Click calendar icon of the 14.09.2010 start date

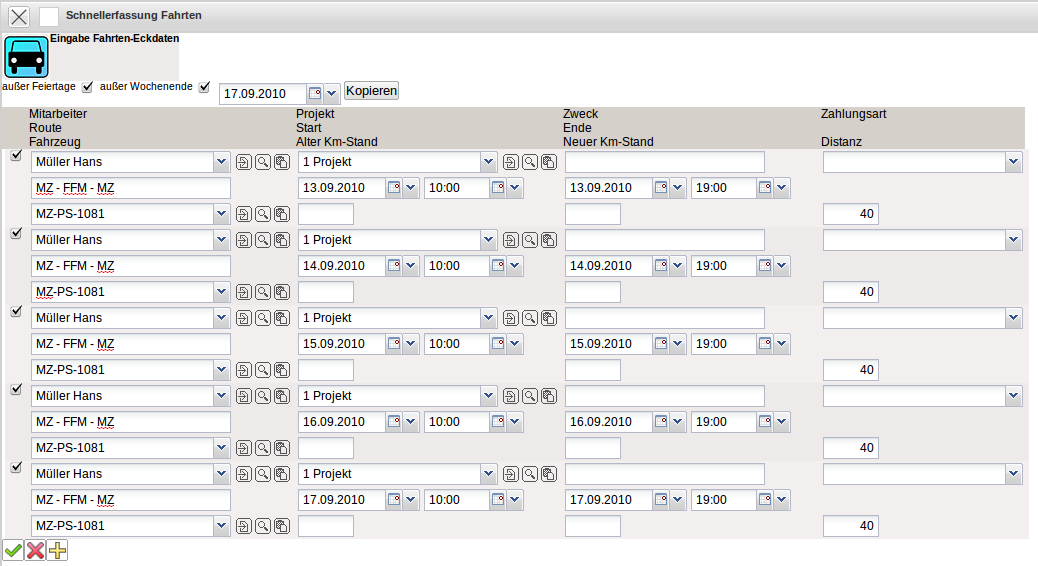point(394,266)
